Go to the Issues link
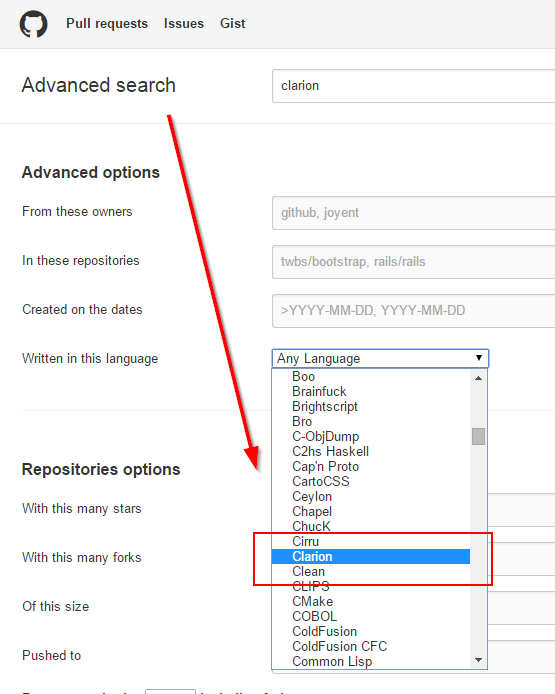Screen dimensions: 555x694 click(184, 23)
